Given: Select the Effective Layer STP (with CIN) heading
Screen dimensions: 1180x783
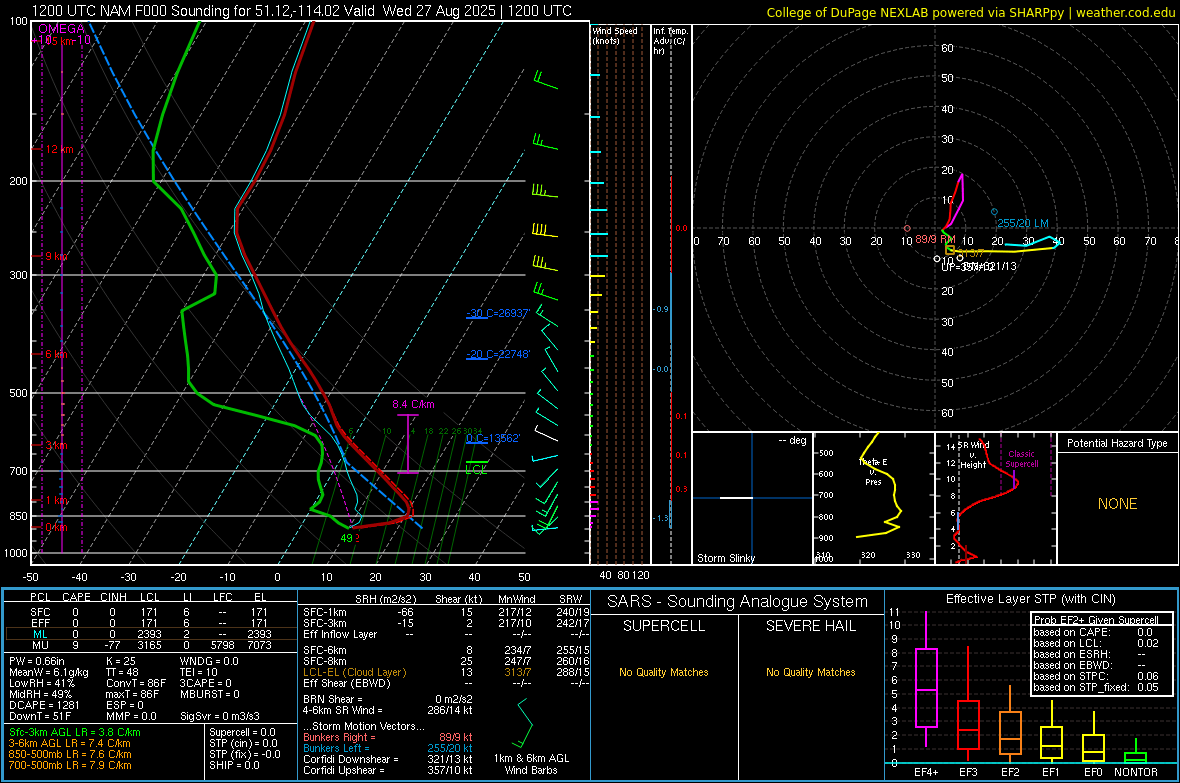Looking at the screenshot, I should point(1030,599).
